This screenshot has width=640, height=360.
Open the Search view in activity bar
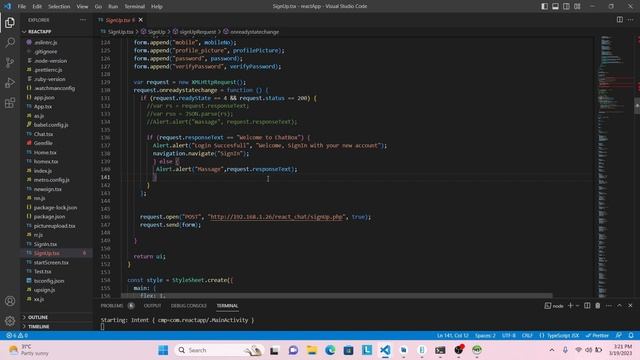coord(10,42)
